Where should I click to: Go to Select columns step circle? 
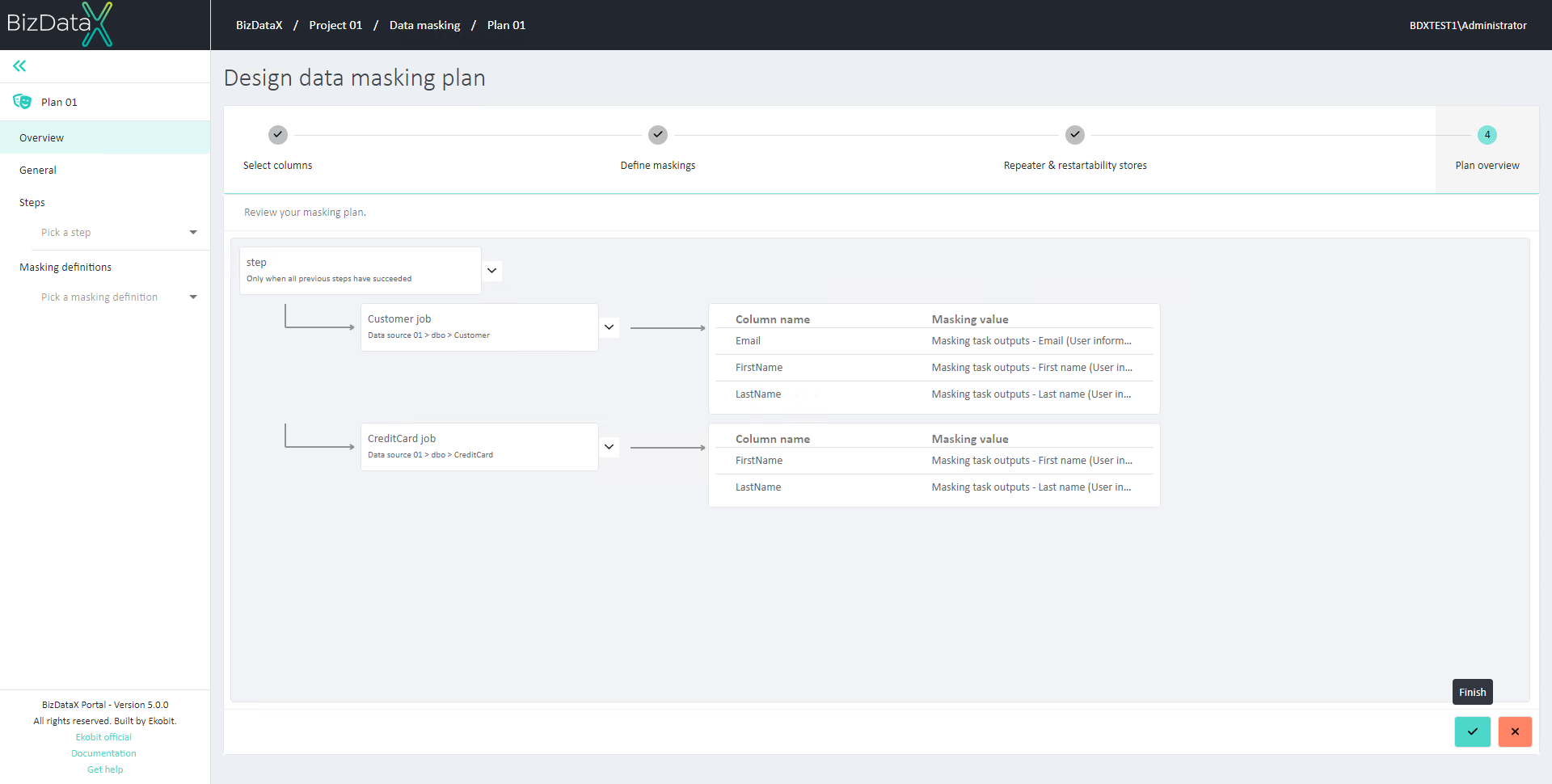coord(278,135)
